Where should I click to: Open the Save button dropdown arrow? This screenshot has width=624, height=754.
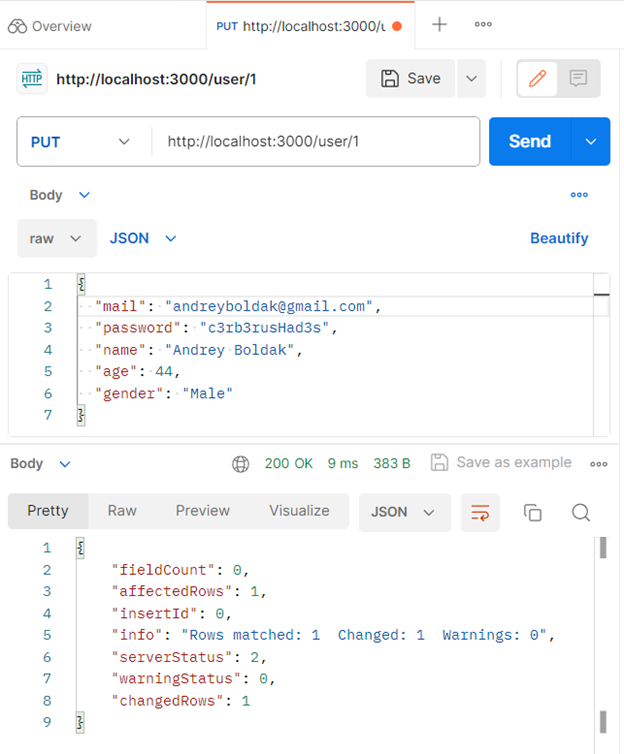[471, 79]
